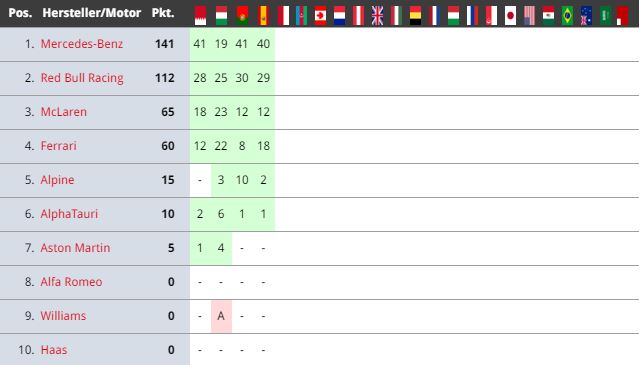The image size is (640, 365).
Task: Click the Pkt. column header
Action: (163, 13)
